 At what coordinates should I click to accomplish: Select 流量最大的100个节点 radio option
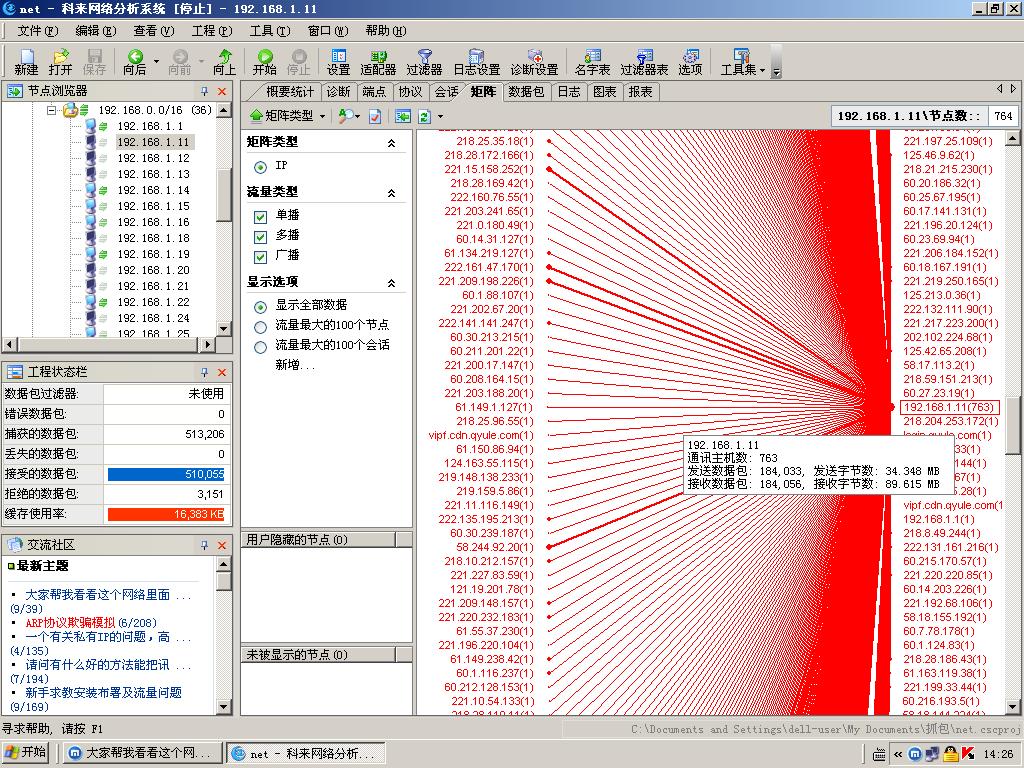[x=261, y=326]
